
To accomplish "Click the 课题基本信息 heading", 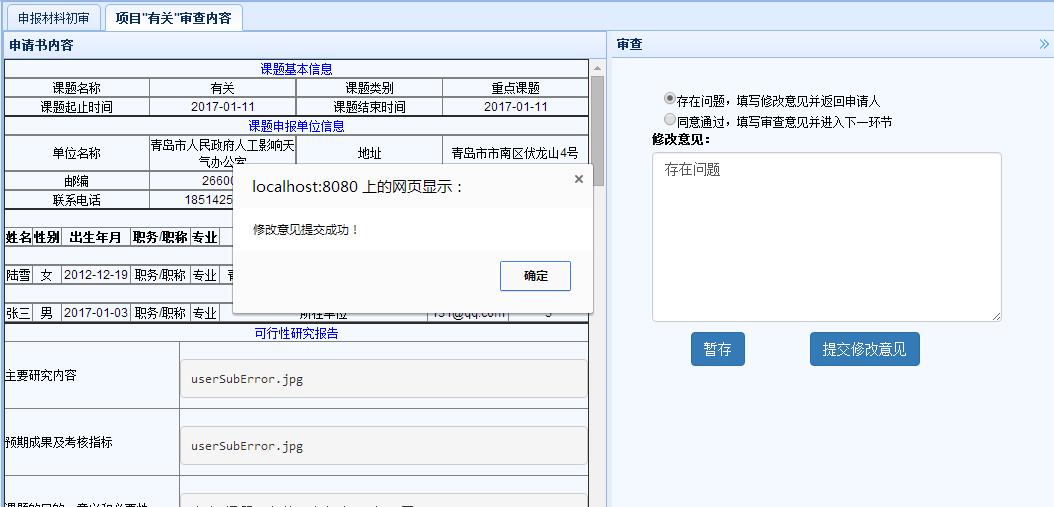I will 296,69.
